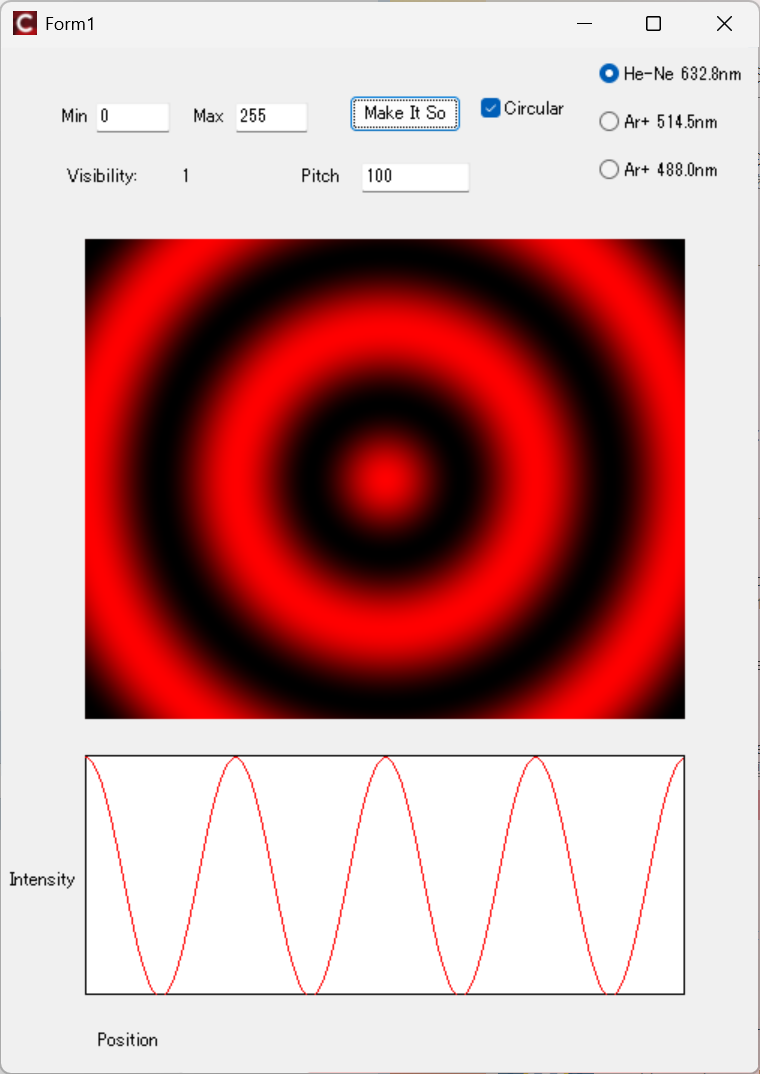Click into the Max value text box

[271, 116]
